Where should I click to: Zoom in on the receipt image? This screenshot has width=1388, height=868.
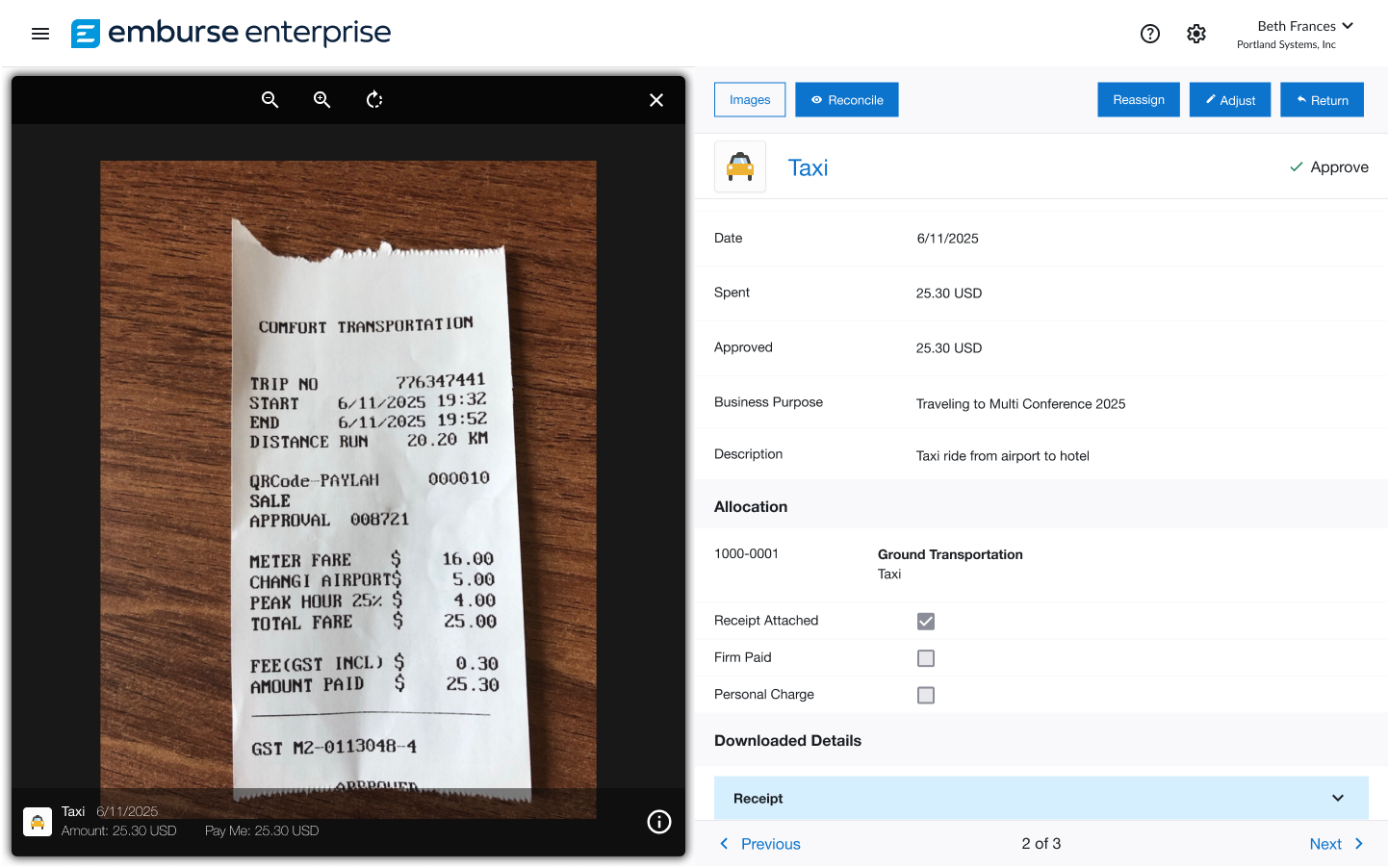pos(322,100)
